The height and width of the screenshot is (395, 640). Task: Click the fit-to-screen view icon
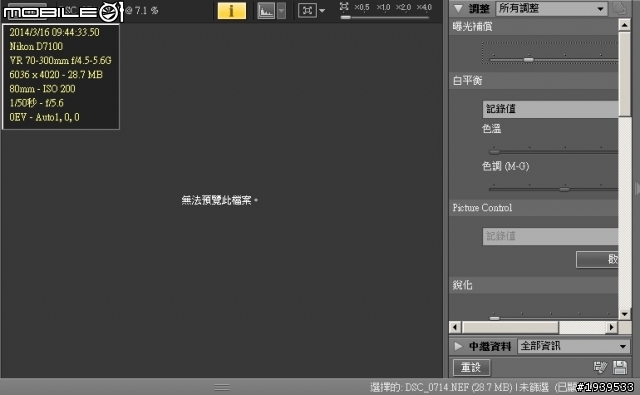[x=307, y=11]
